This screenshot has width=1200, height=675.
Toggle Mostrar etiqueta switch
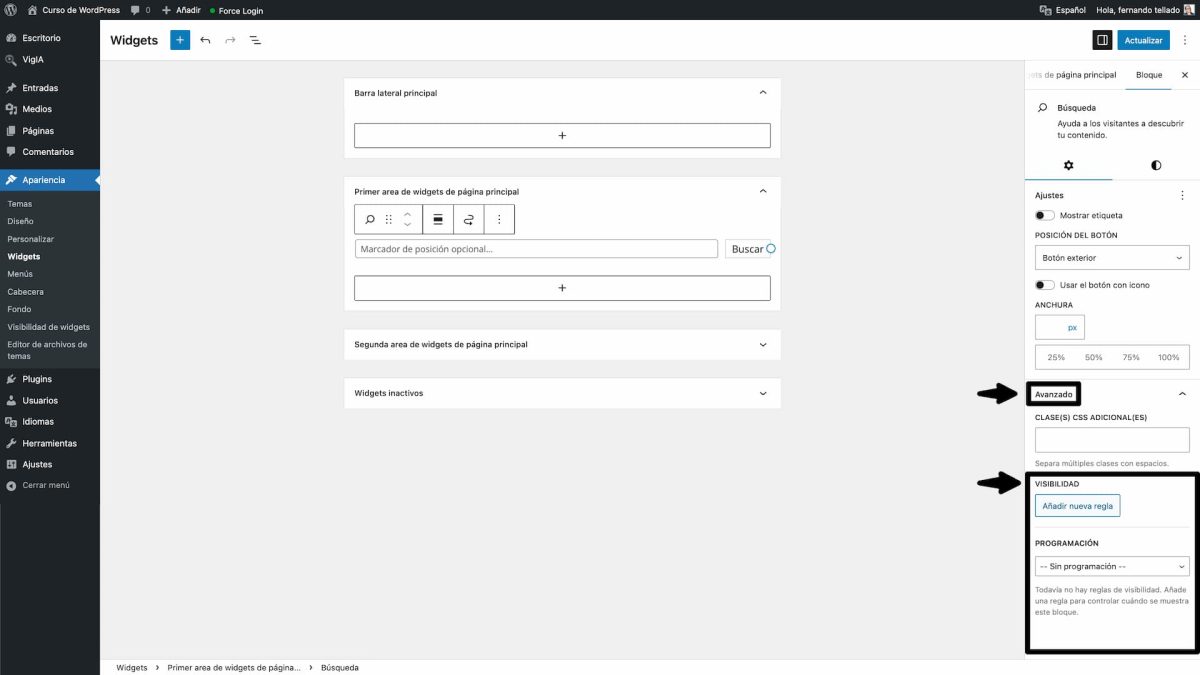point(1045,215)
